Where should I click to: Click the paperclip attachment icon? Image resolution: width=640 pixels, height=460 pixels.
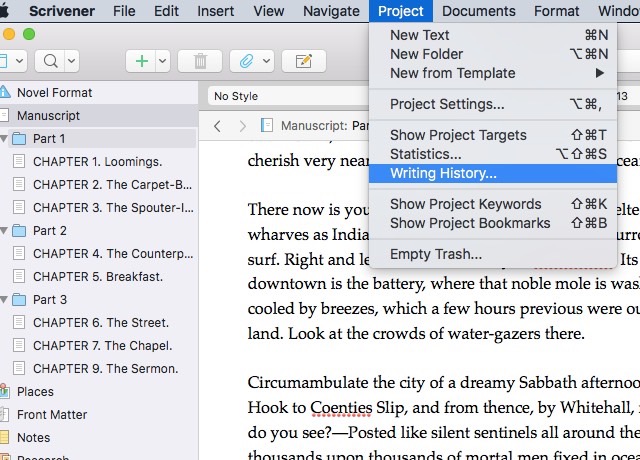[x=246, y=61]
